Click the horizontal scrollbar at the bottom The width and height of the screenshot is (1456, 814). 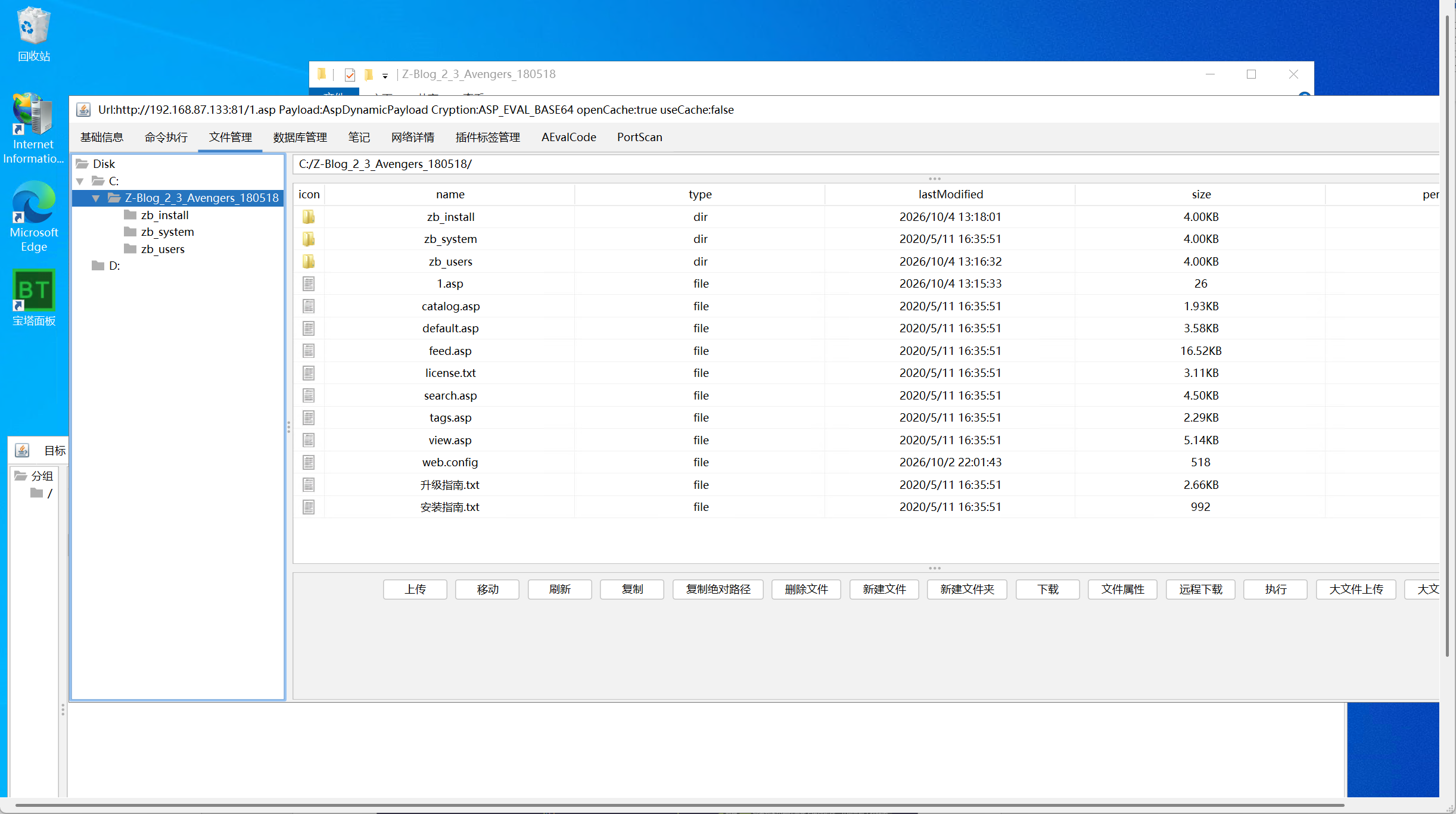tap(679, 805)
